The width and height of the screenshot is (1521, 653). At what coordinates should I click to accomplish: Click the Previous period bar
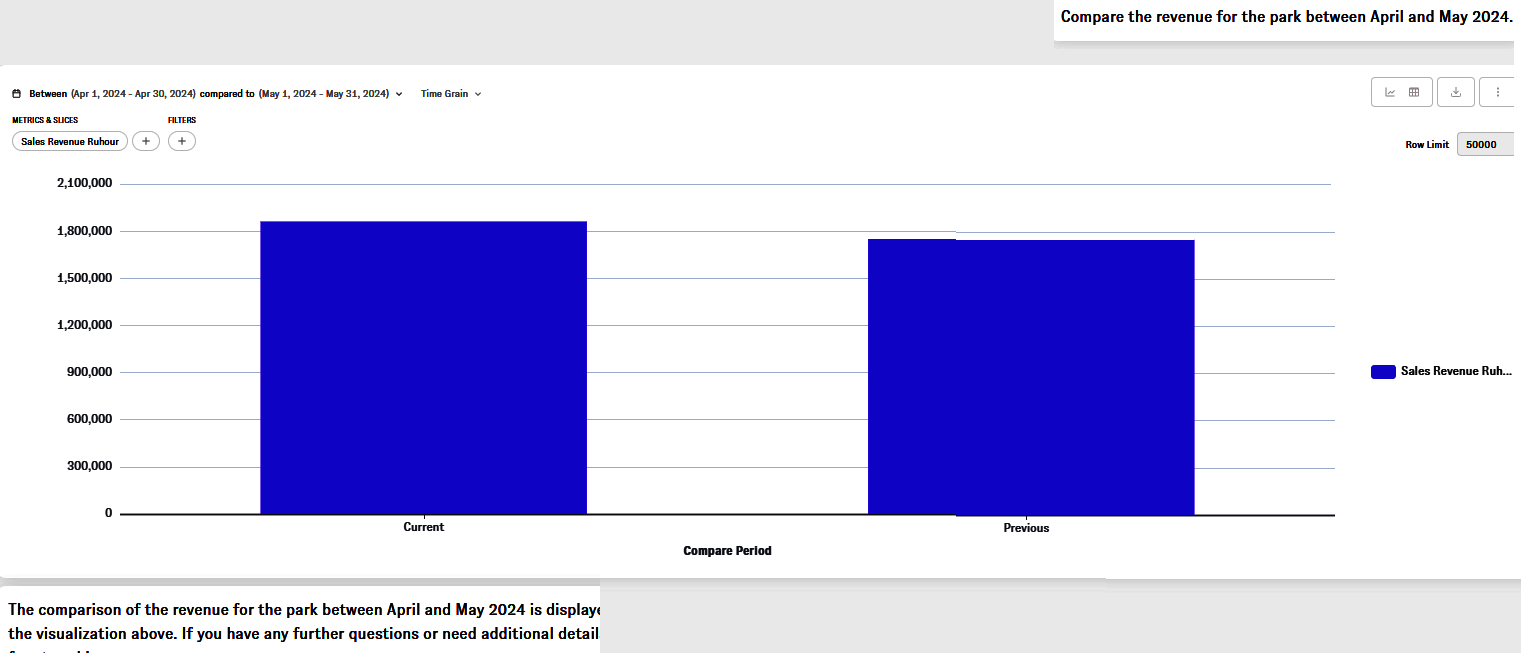(1031, 377)
